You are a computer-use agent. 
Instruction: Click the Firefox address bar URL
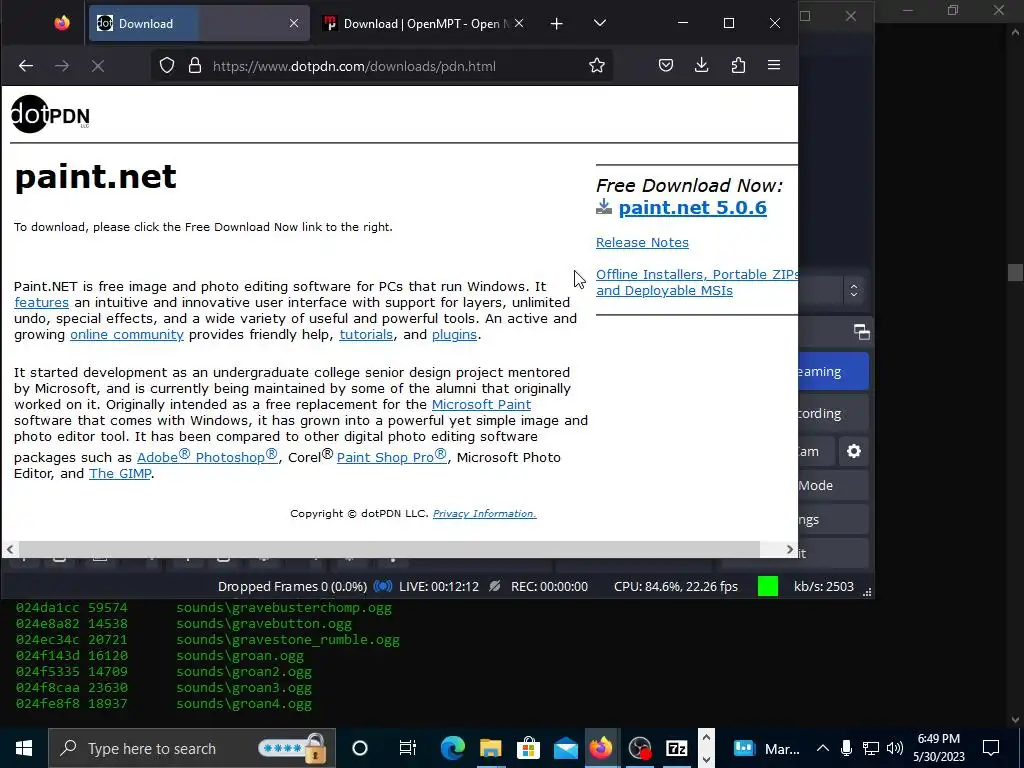pos(354,66)
